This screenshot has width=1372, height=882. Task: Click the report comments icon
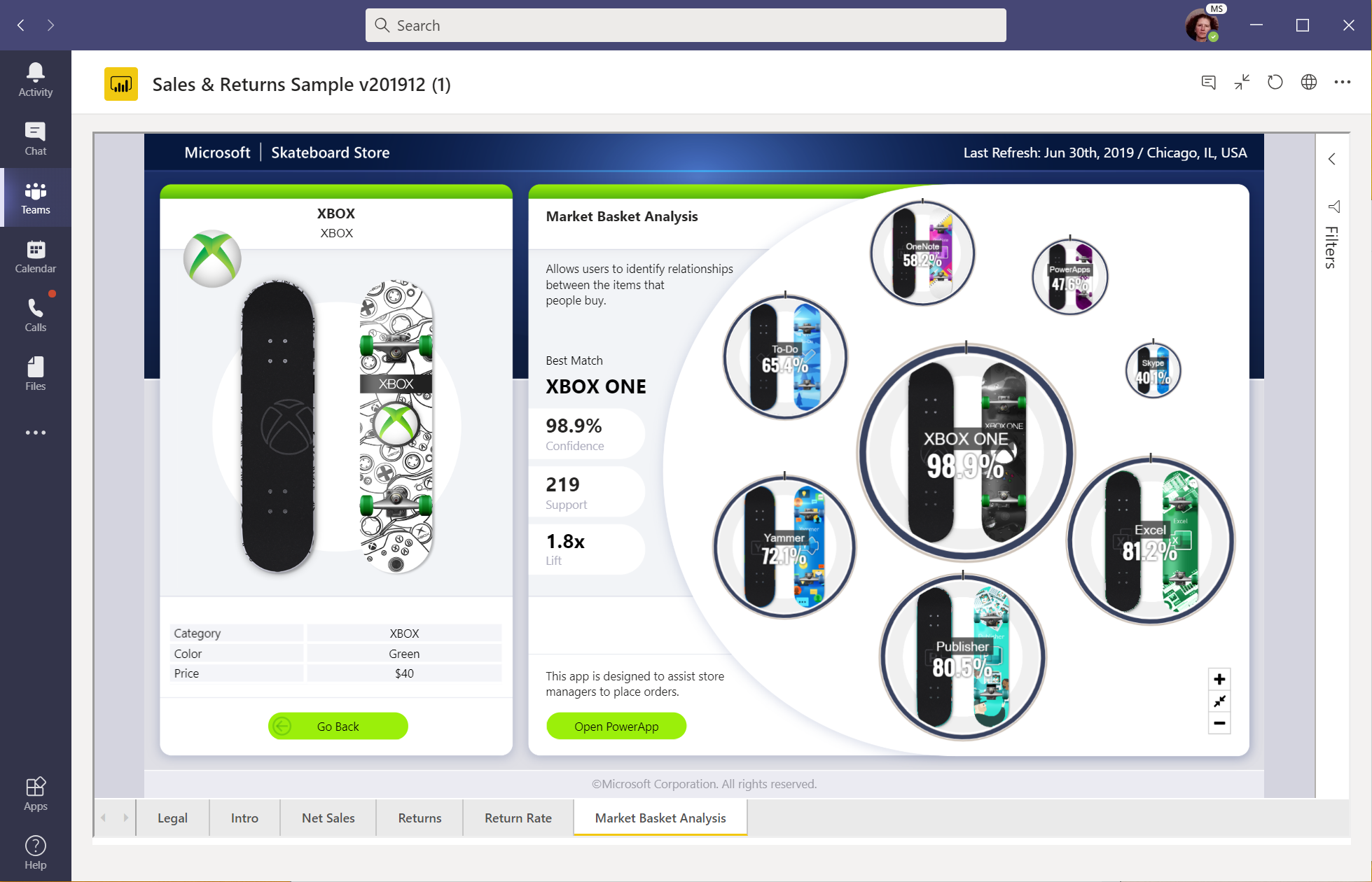click(1208, 83)
